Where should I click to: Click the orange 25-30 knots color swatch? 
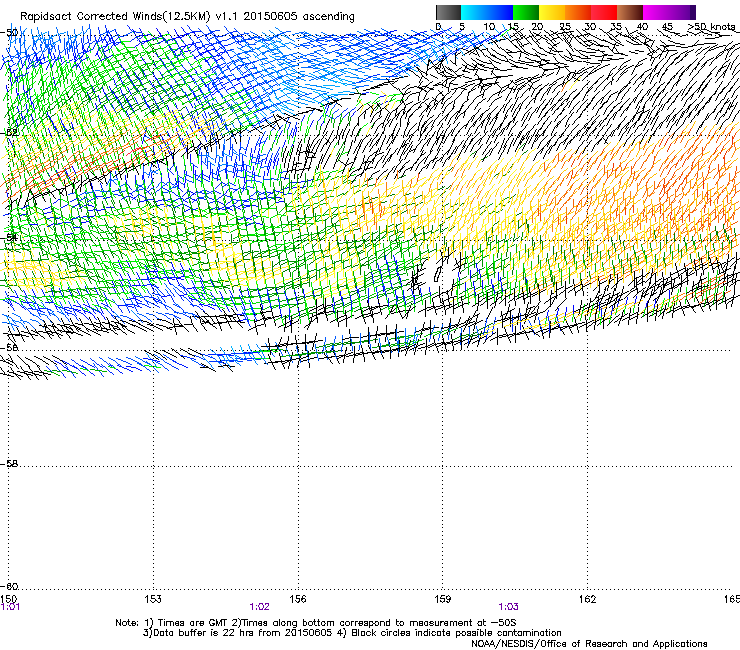[578, 12]
